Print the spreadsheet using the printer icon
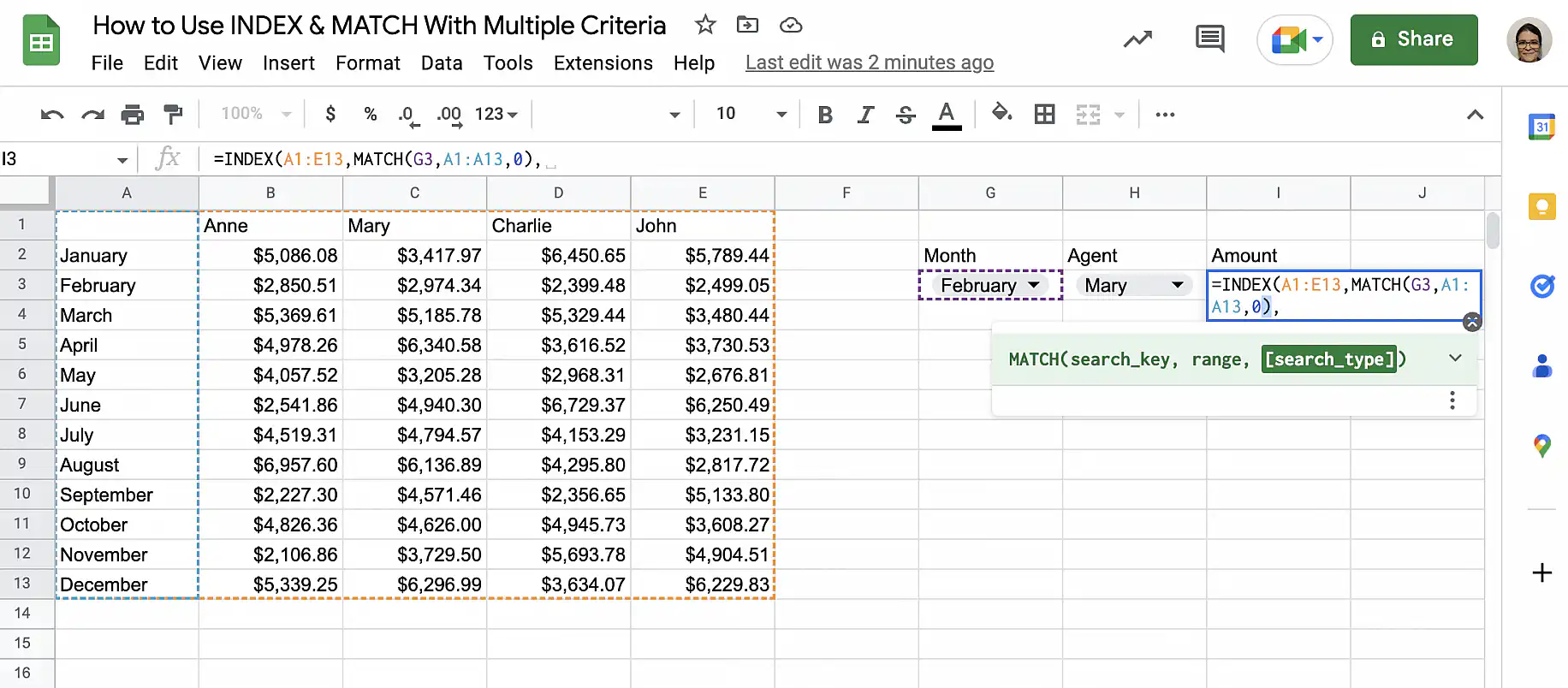The height and width of the screenshot is (688, 1568). pyautogui.click(x=133, y=115)
